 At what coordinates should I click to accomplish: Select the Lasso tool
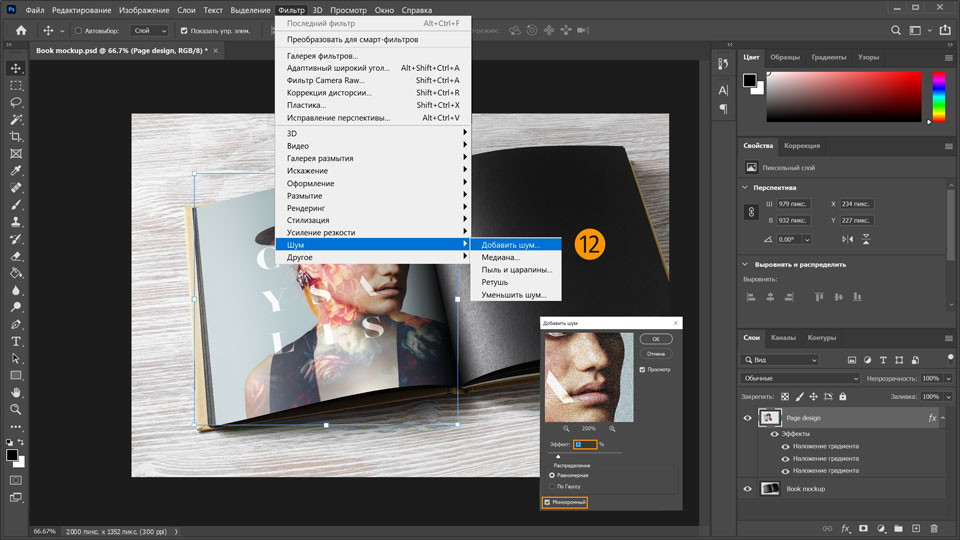[16, 102]
